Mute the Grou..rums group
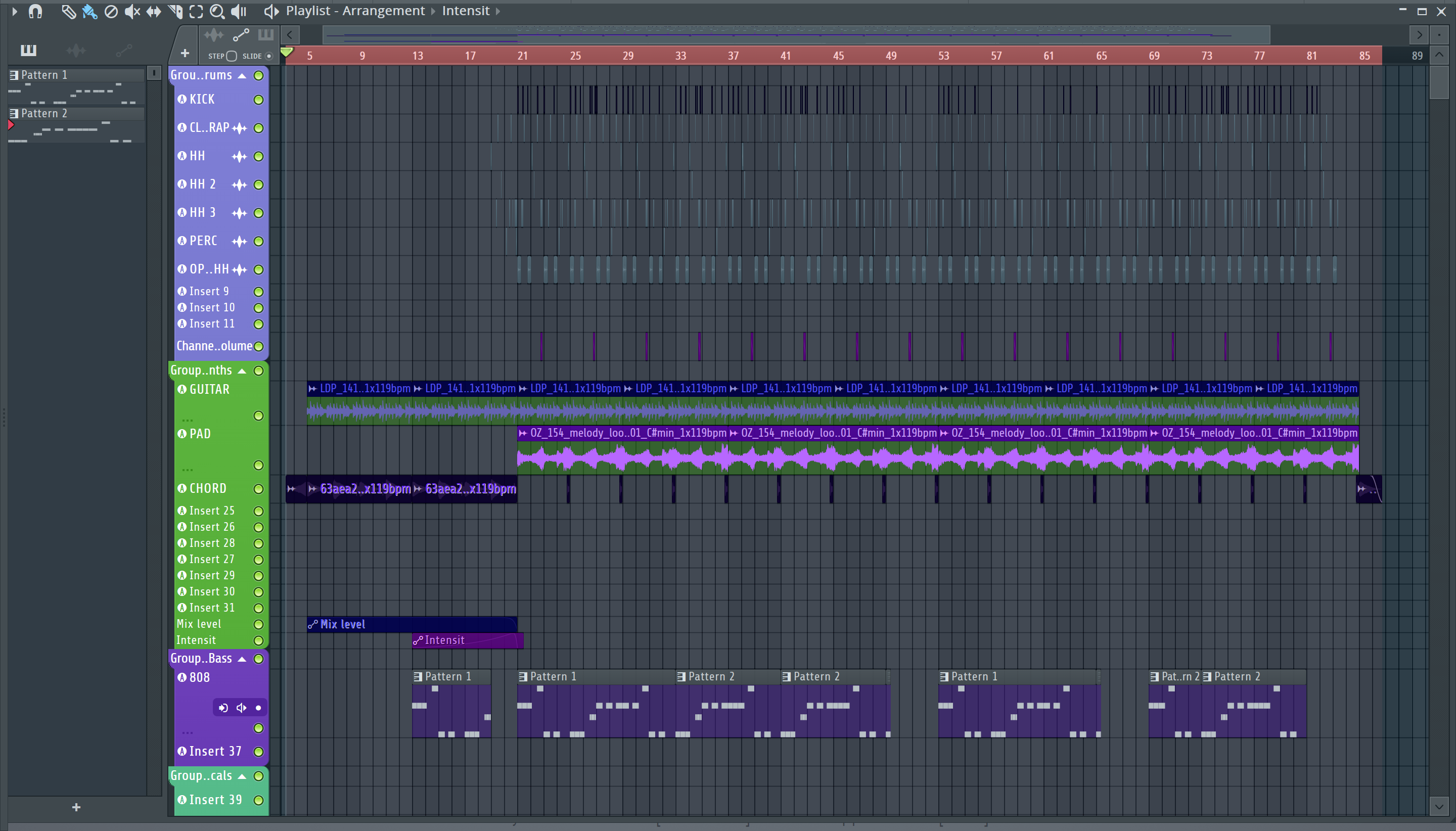This screenshot has height=831, width=1456. pyautogui.click(x=258, y=75)
